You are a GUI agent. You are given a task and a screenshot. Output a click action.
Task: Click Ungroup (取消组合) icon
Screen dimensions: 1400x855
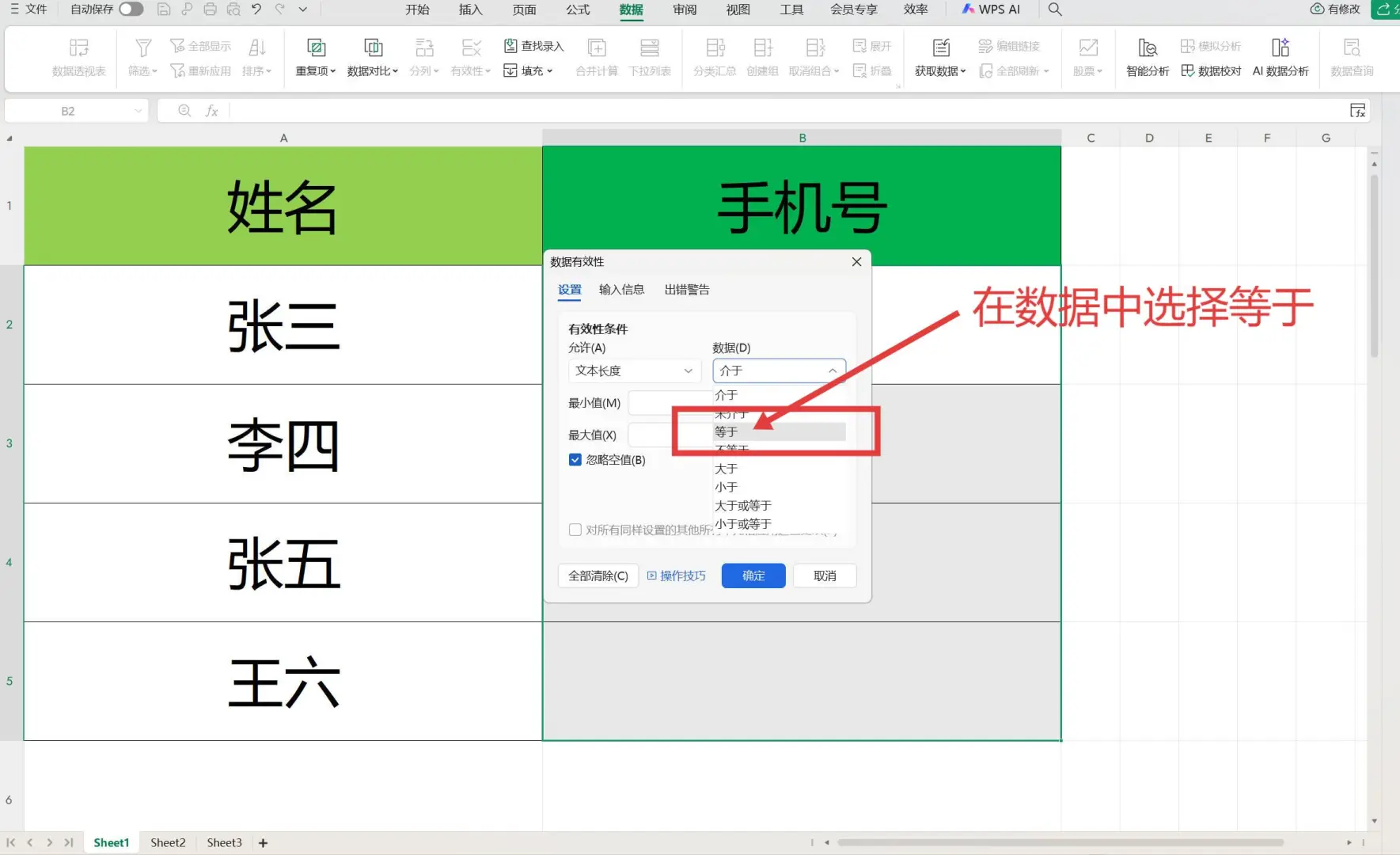click(x=815, y=48)
